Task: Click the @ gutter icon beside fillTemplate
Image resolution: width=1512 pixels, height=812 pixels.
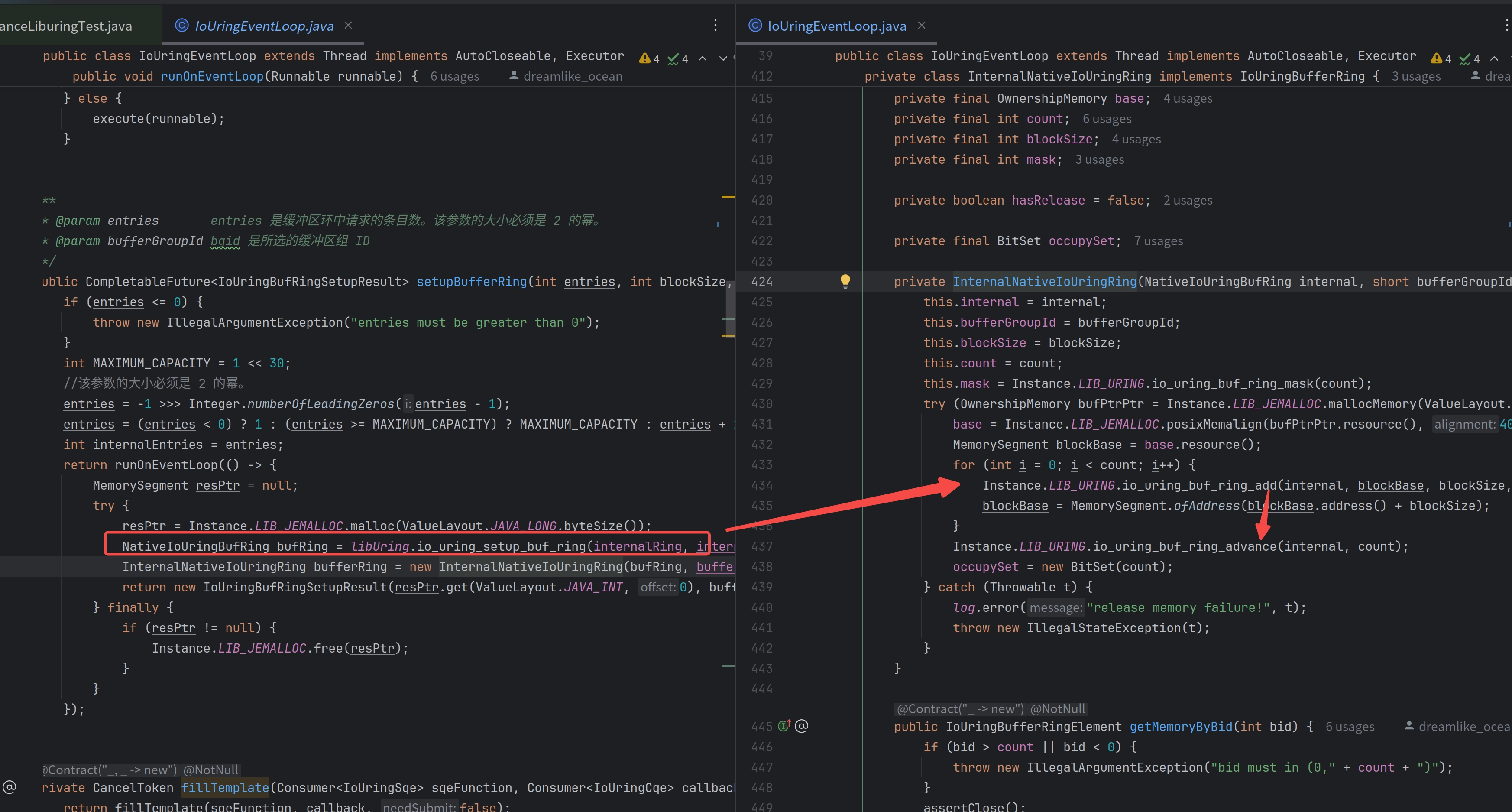Action: pyautogui.click(x=10, y=787)
